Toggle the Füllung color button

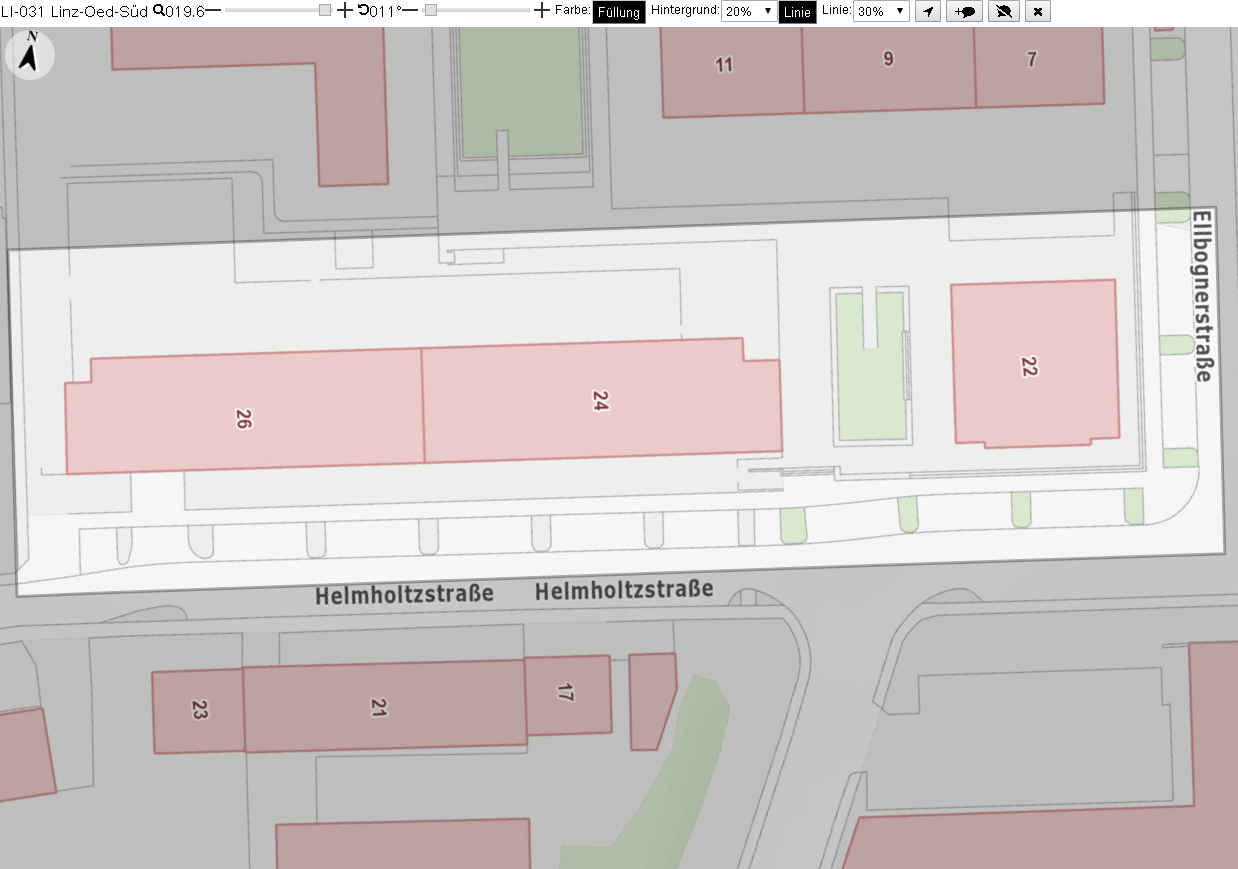(619, 12)
